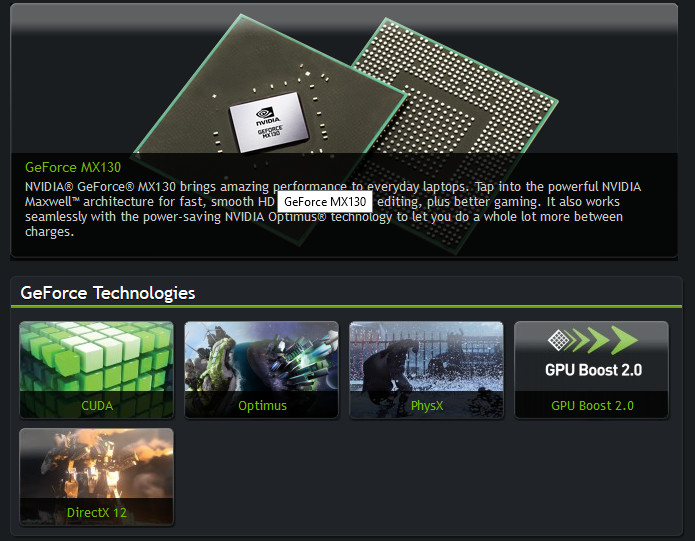Click the green divider under GeForce Technologies
The width and height of the screenshot is (695, 541).
[346, 306]
